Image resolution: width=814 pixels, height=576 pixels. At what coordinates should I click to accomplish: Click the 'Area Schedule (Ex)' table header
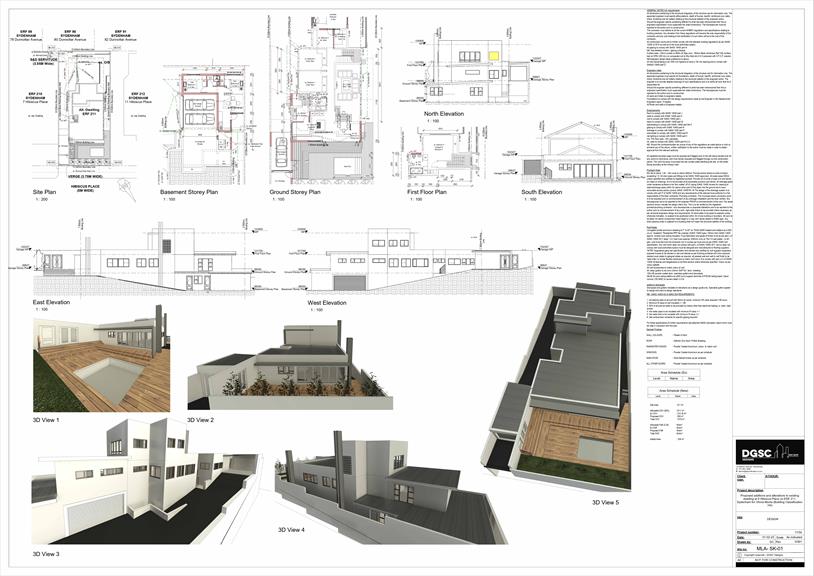[673, 373]
